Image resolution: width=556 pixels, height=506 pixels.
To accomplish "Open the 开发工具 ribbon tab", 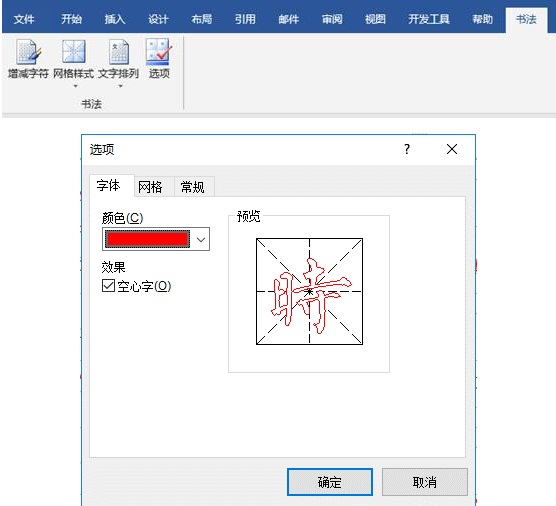I will point(429,19).
